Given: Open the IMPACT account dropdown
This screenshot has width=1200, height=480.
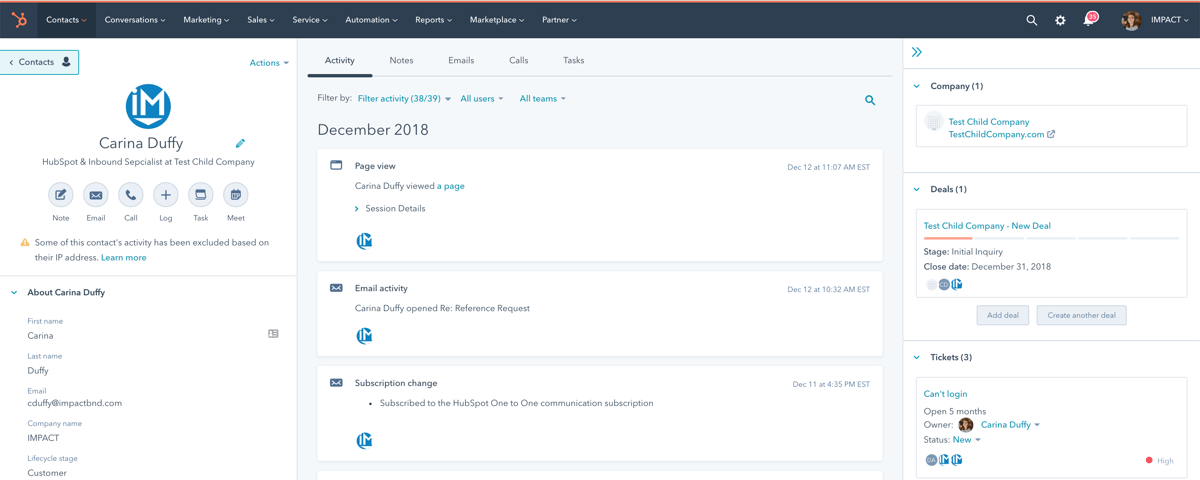Looking at the screenshot, I should pos(1170,20).
